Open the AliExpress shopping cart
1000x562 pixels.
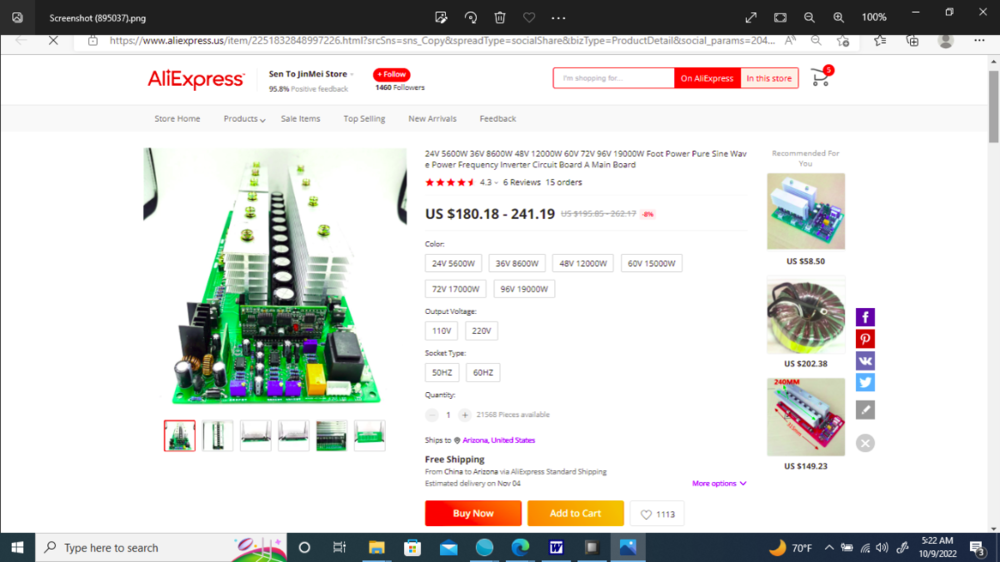tap(821, 77)
